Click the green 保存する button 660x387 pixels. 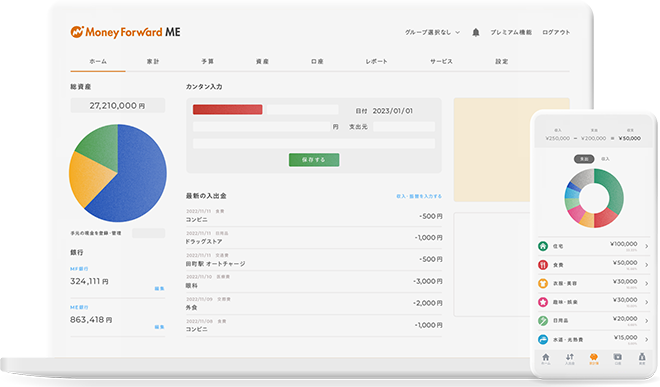314,160
